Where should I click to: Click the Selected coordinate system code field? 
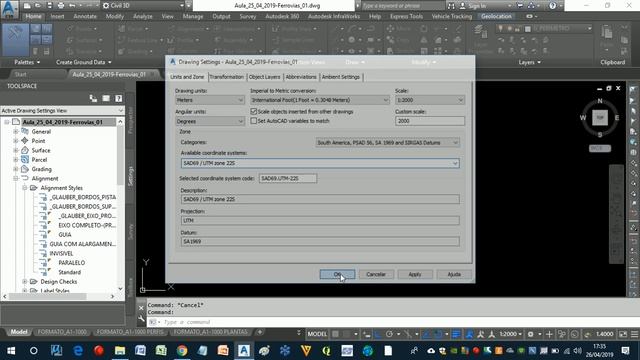click(288, 178)
